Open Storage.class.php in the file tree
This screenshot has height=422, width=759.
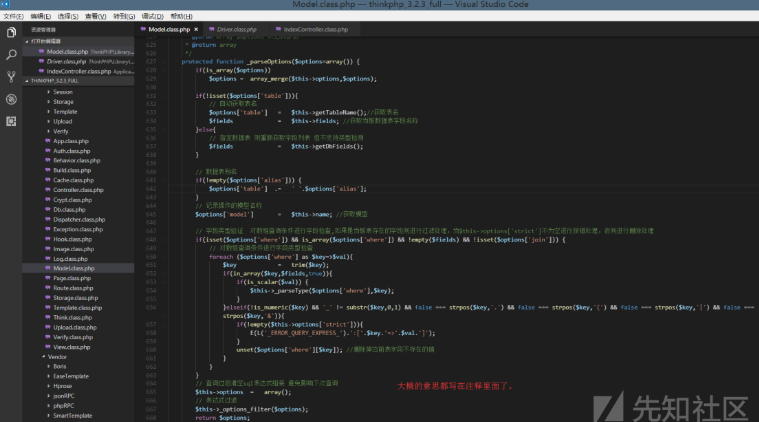click(76, 298)
